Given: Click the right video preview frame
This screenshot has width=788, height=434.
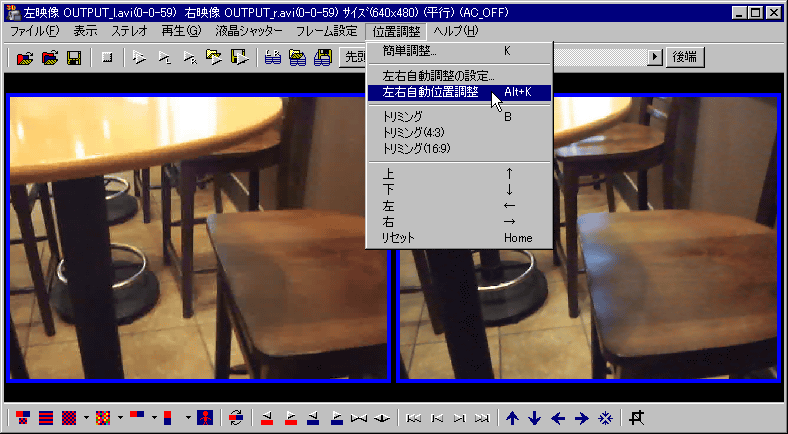Looking at the screenshot, I should 588,238.
